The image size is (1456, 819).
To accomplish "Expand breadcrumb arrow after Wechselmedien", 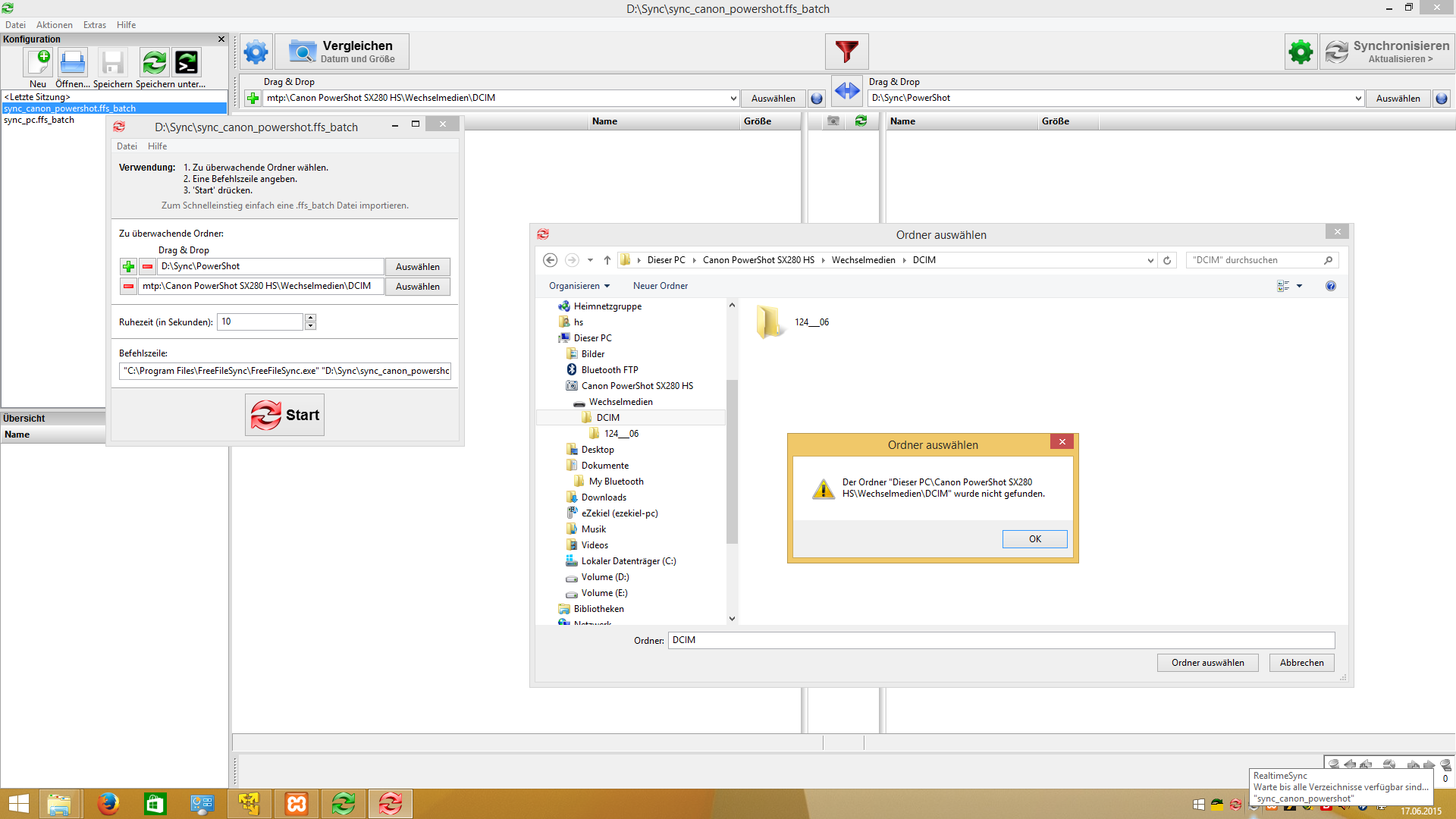I will (x=904, y=260).
